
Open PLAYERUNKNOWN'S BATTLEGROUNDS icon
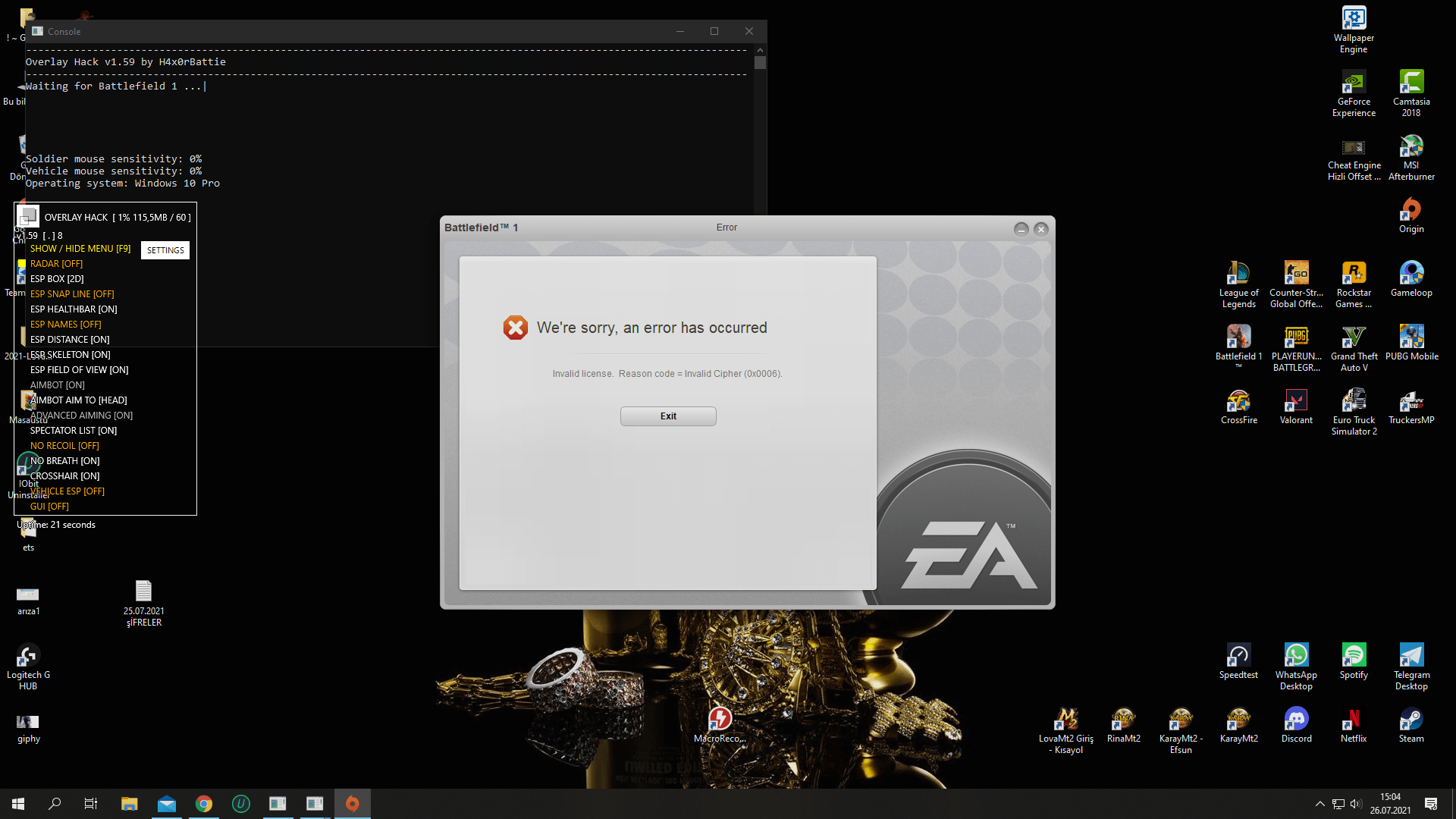(1296, 349)
